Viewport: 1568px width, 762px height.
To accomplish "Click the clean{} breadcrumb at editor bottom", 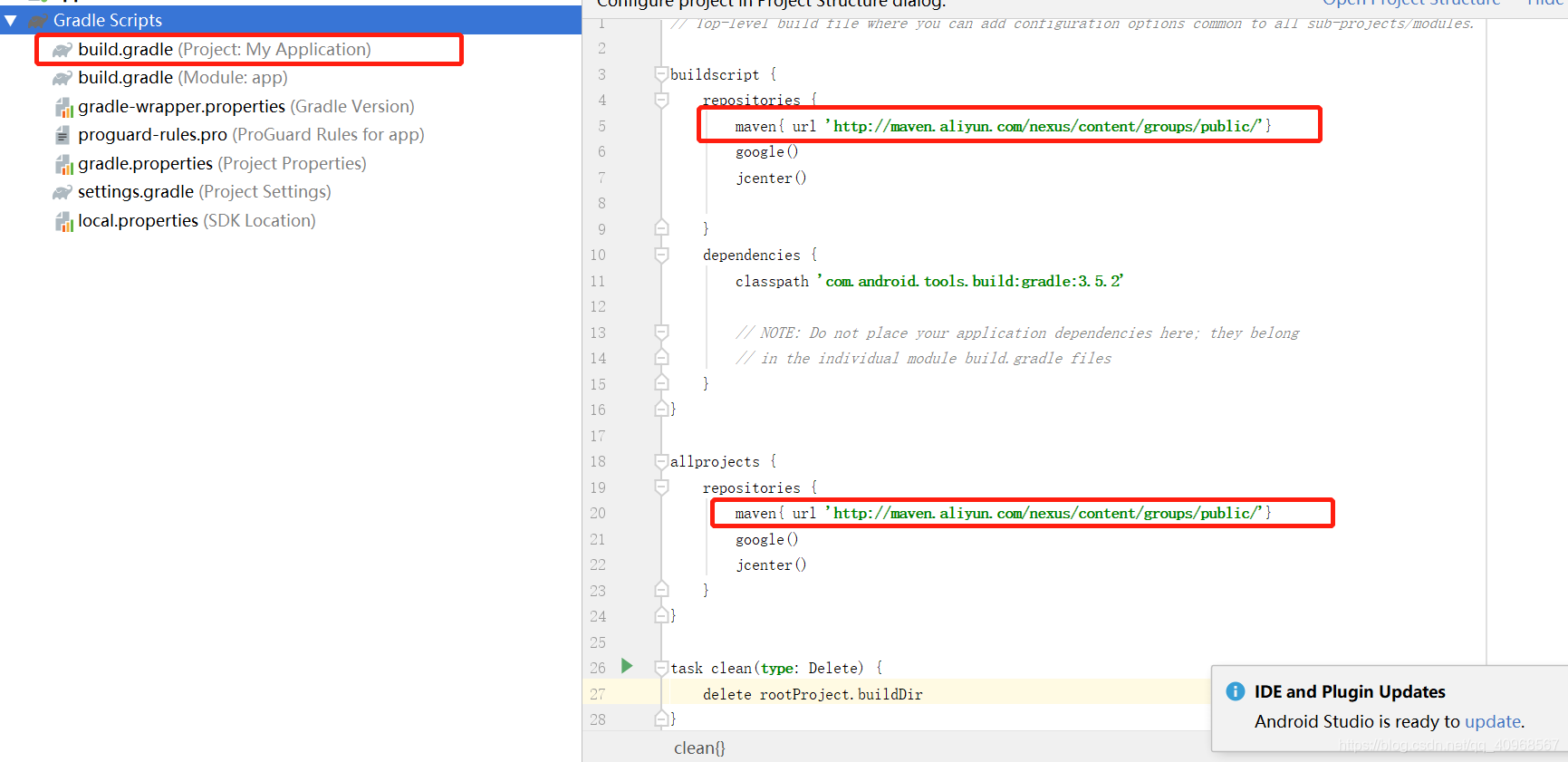I will click(x=699, y=748).
